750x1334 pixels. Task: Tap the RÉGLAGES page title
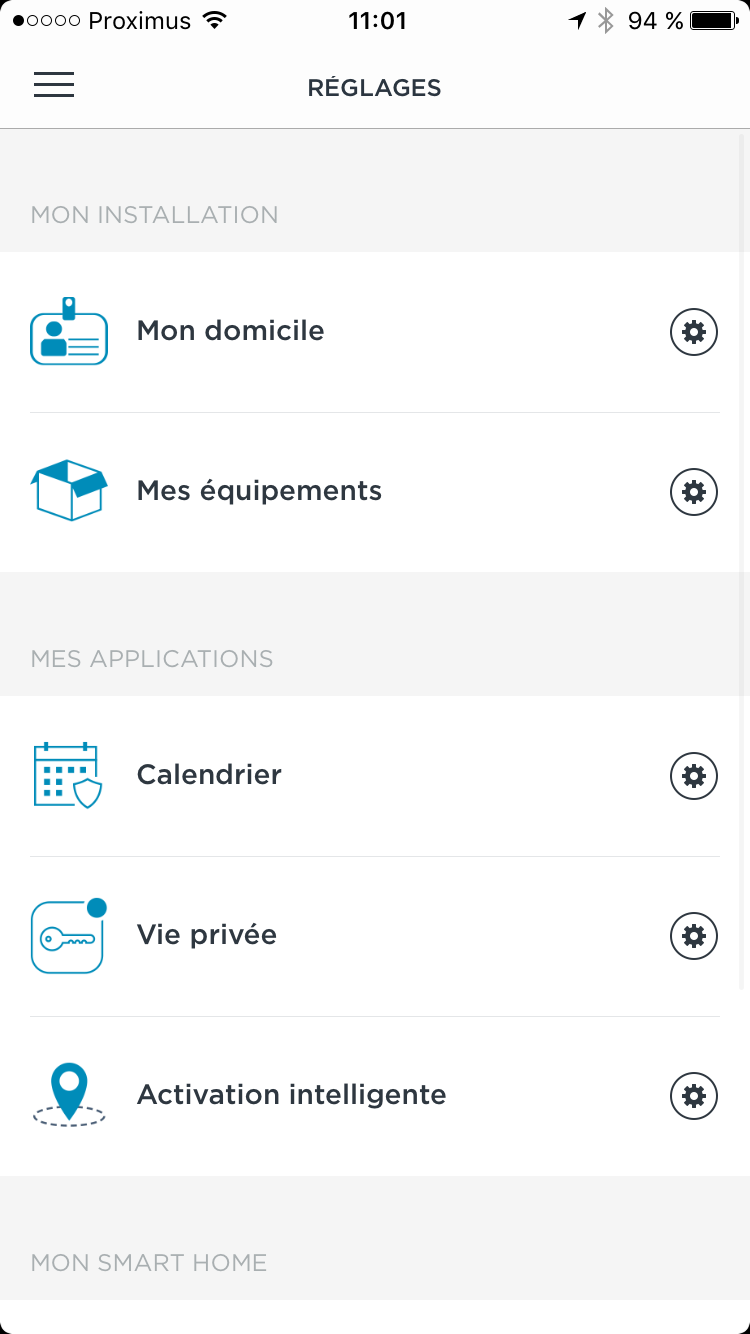(x=374, y=88)
